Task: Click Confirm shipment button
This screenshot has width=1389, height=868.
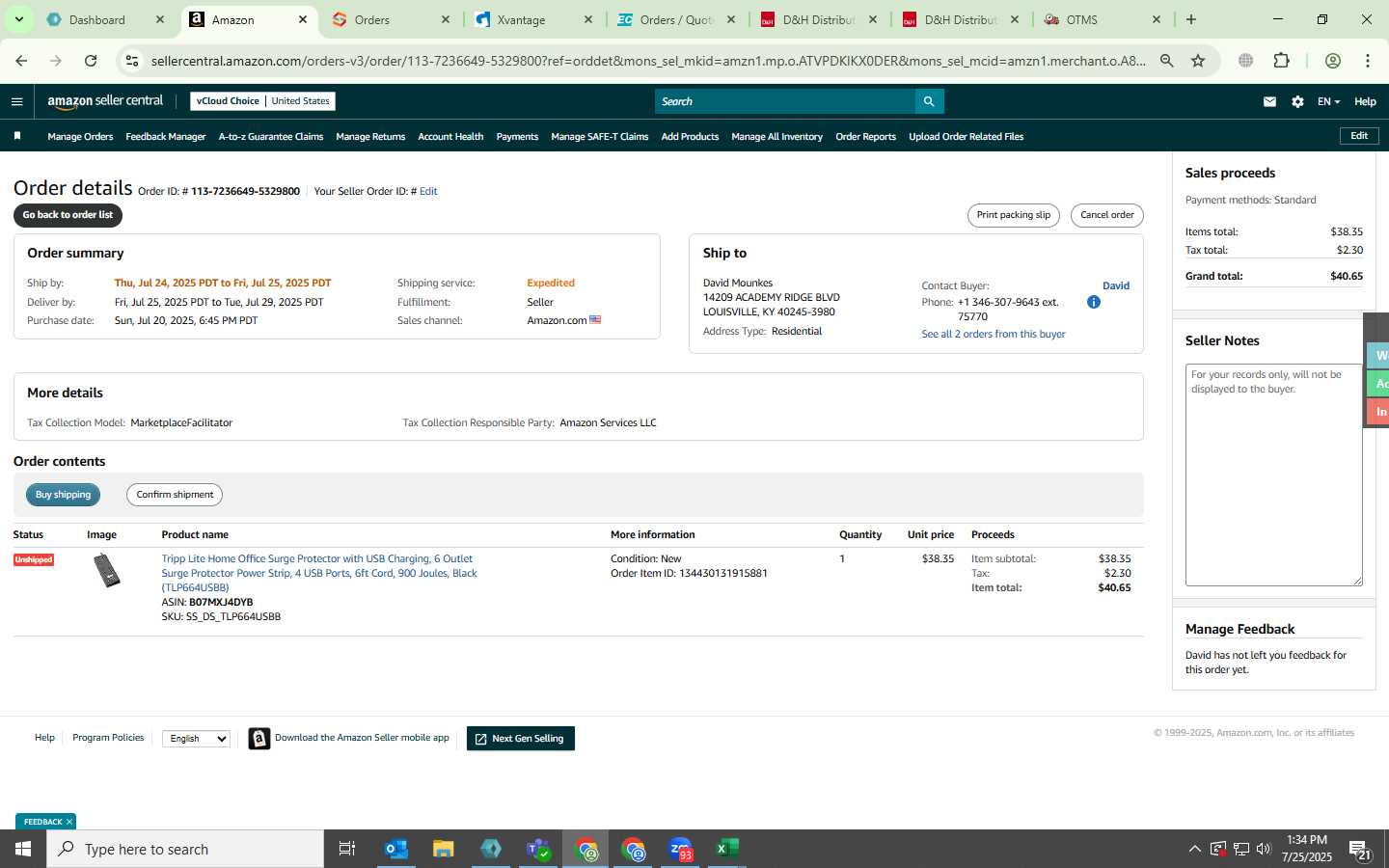Action: tap(175, 495)
